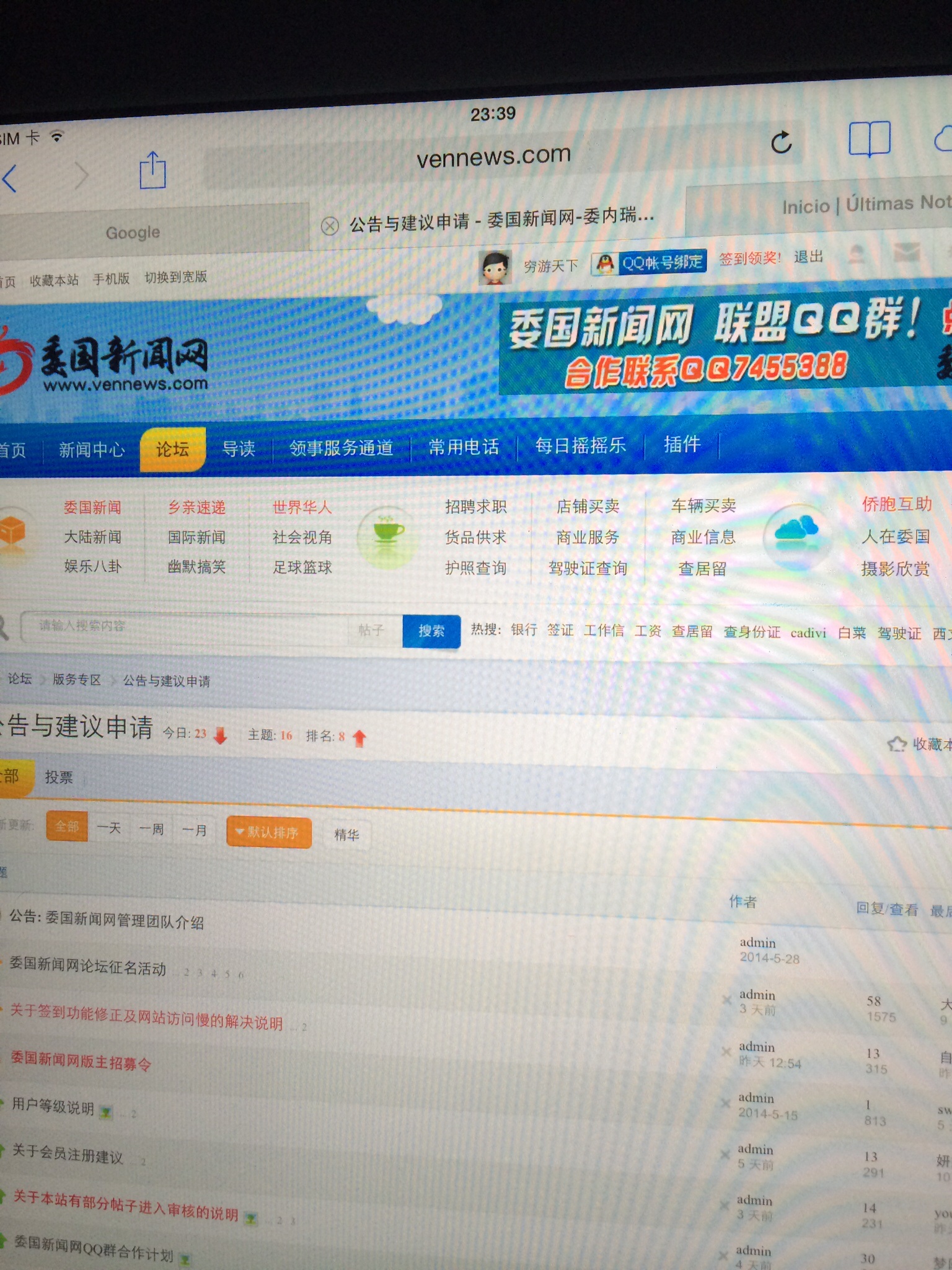This screenshot has height=1270, width=952.
Task: Open the 足球篮球 category link
Action: (x=302, y=567)
